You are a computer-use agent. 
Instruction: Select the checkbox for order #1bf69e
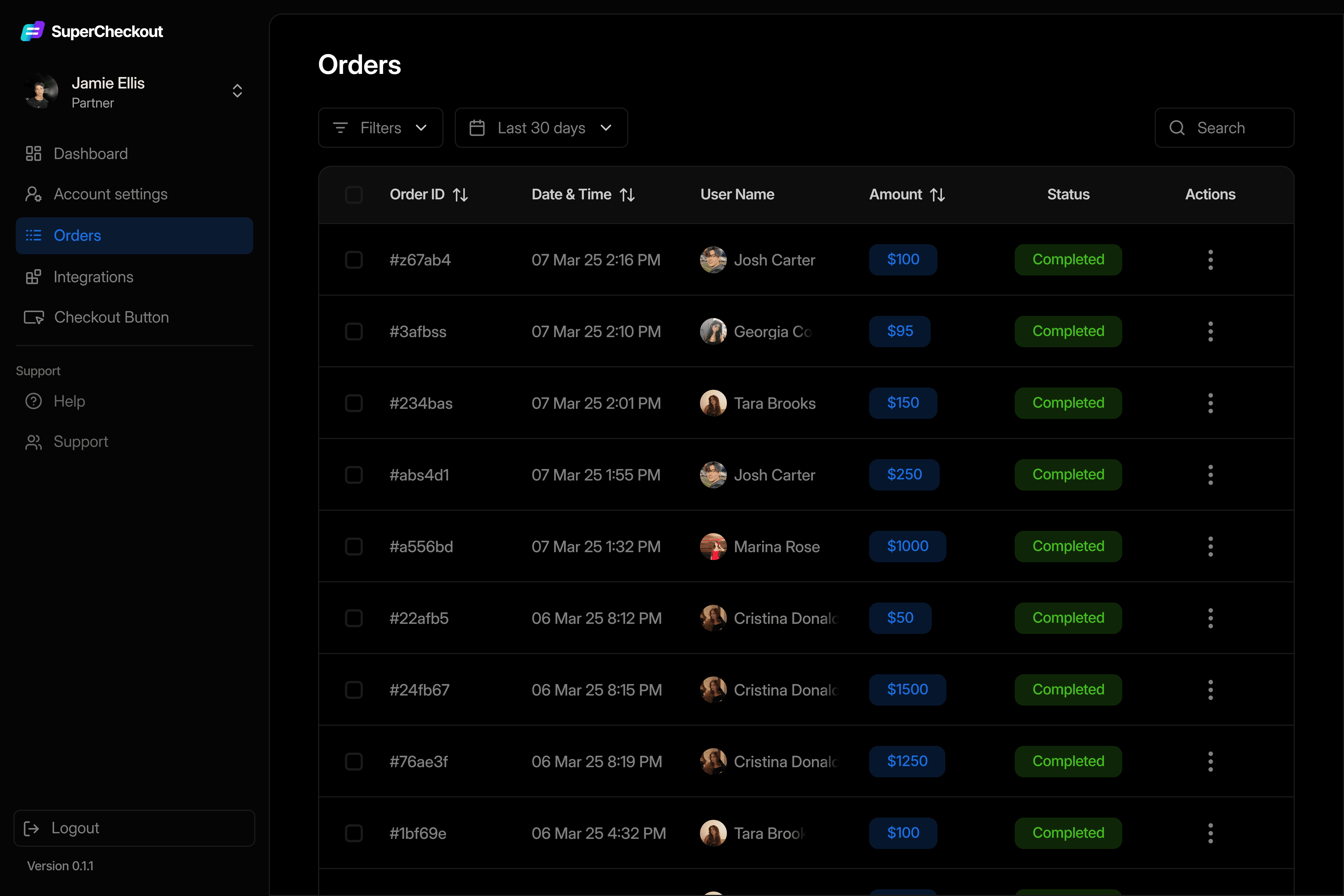click(x=354, y=833)
